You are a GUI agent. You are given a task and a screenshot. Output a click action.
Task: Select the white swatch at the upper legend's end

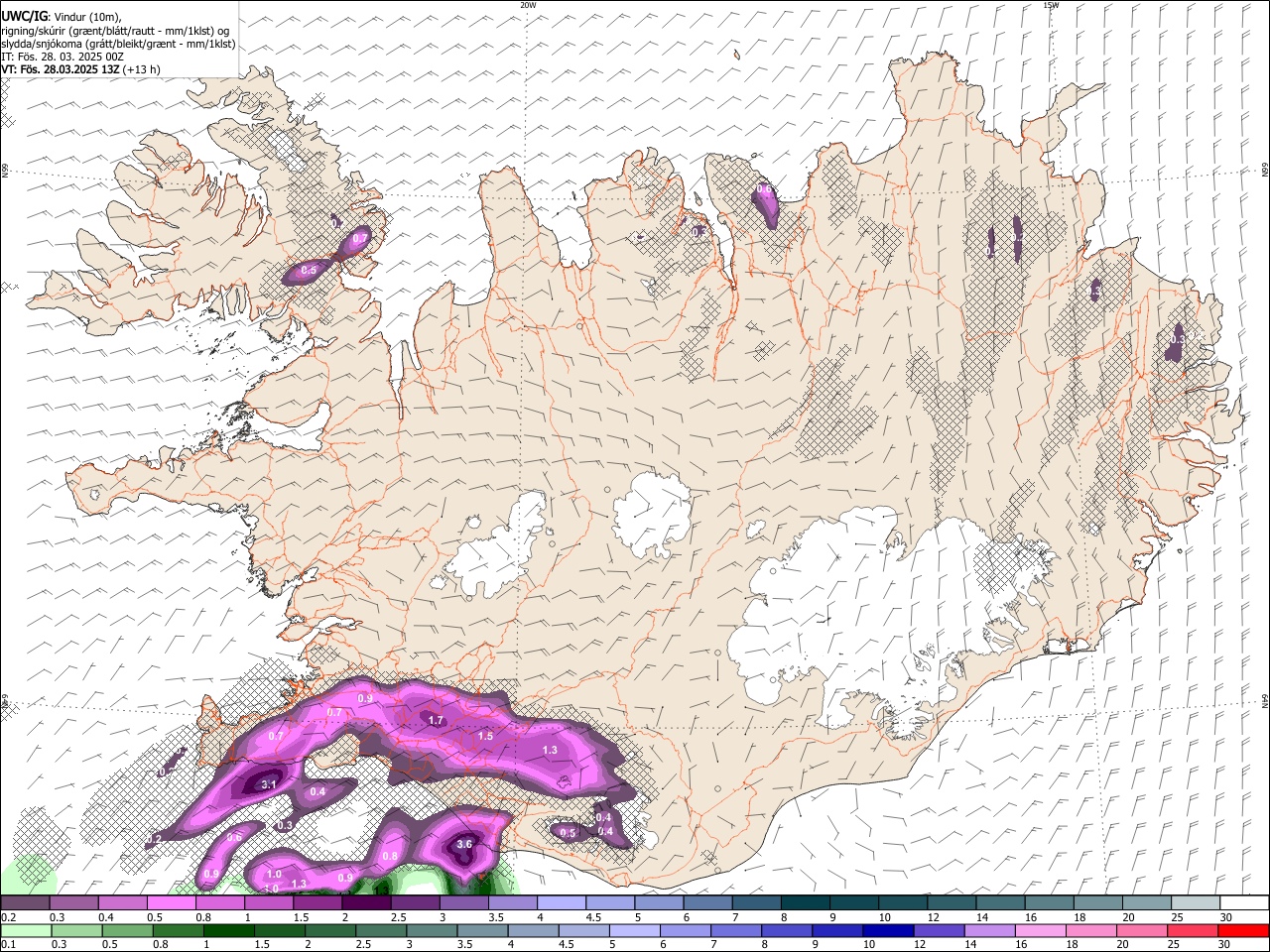(x=1244, y=902)
